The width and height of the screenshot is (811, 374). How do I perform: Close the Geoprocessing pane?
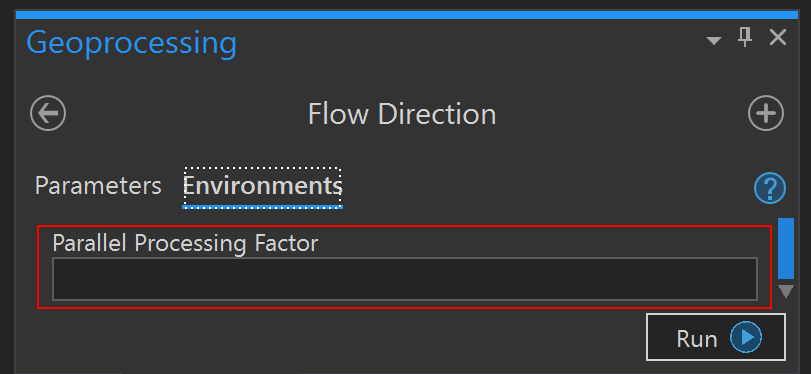778,38
